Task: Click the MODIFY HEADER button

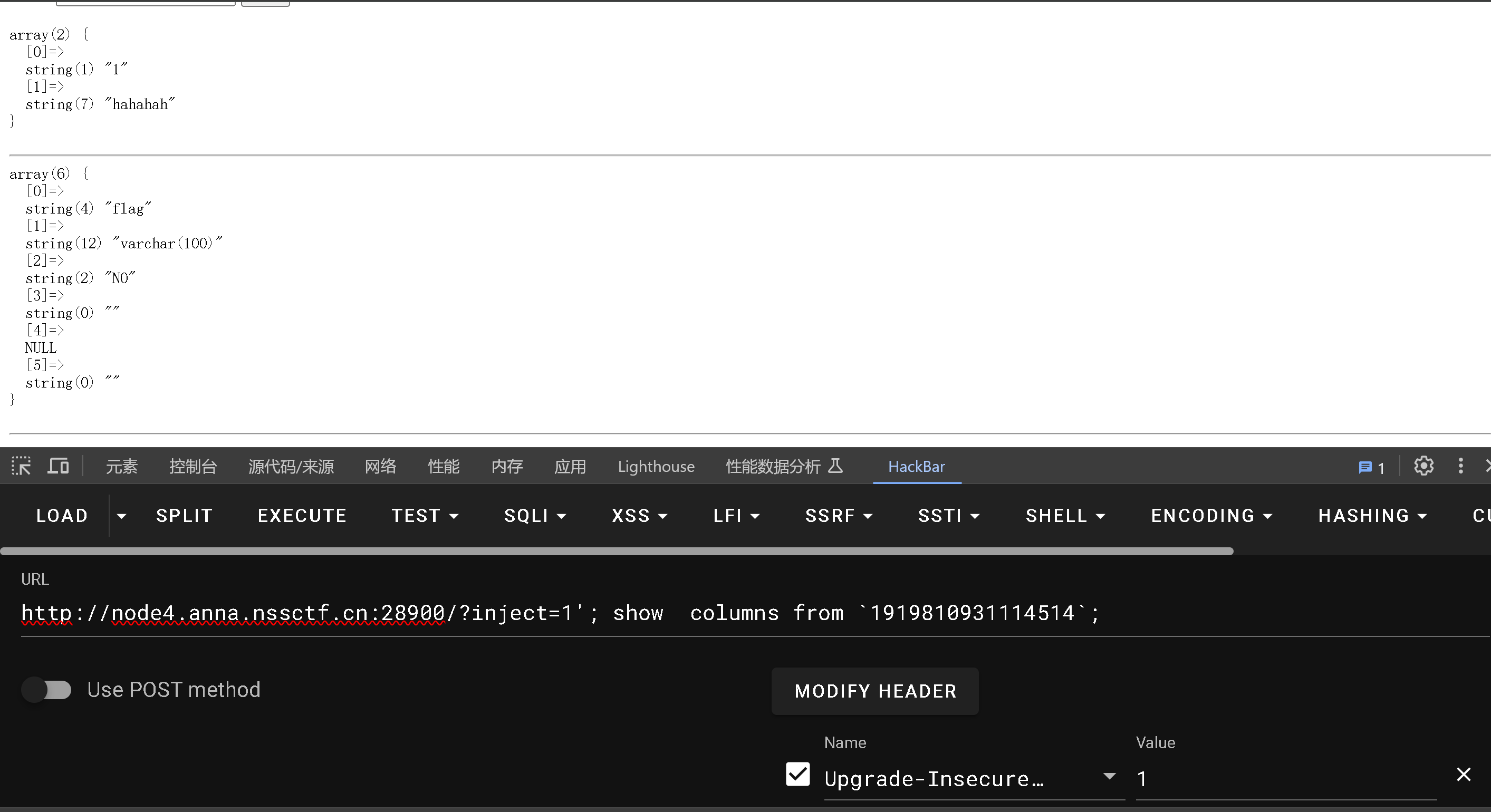Action: point(876,691)
